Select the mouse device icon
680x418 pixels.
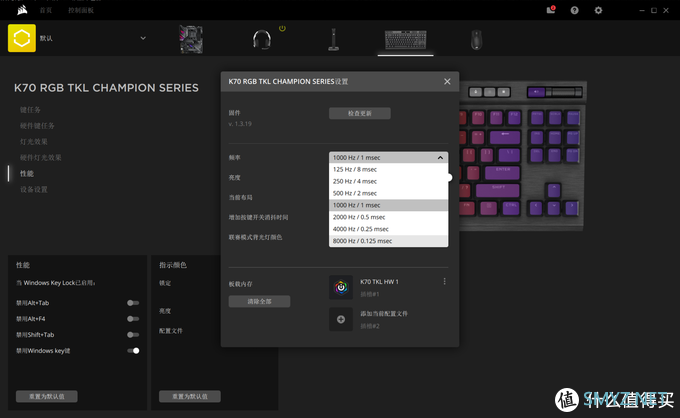click(476, 39)
